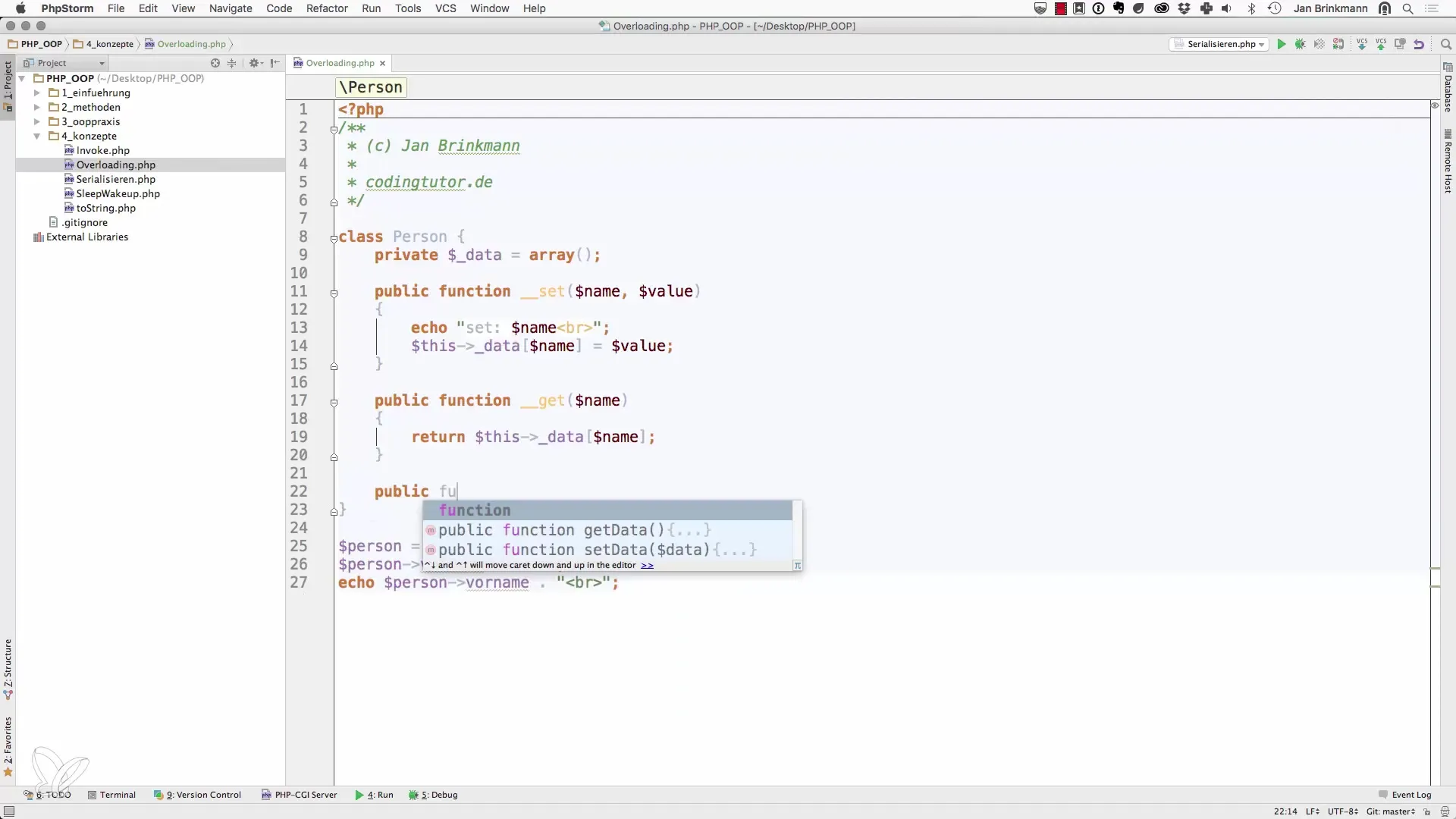Open 9: Version Control tool window
Image resolution: width=1456 pixels, height=819 pixels.
197,795
